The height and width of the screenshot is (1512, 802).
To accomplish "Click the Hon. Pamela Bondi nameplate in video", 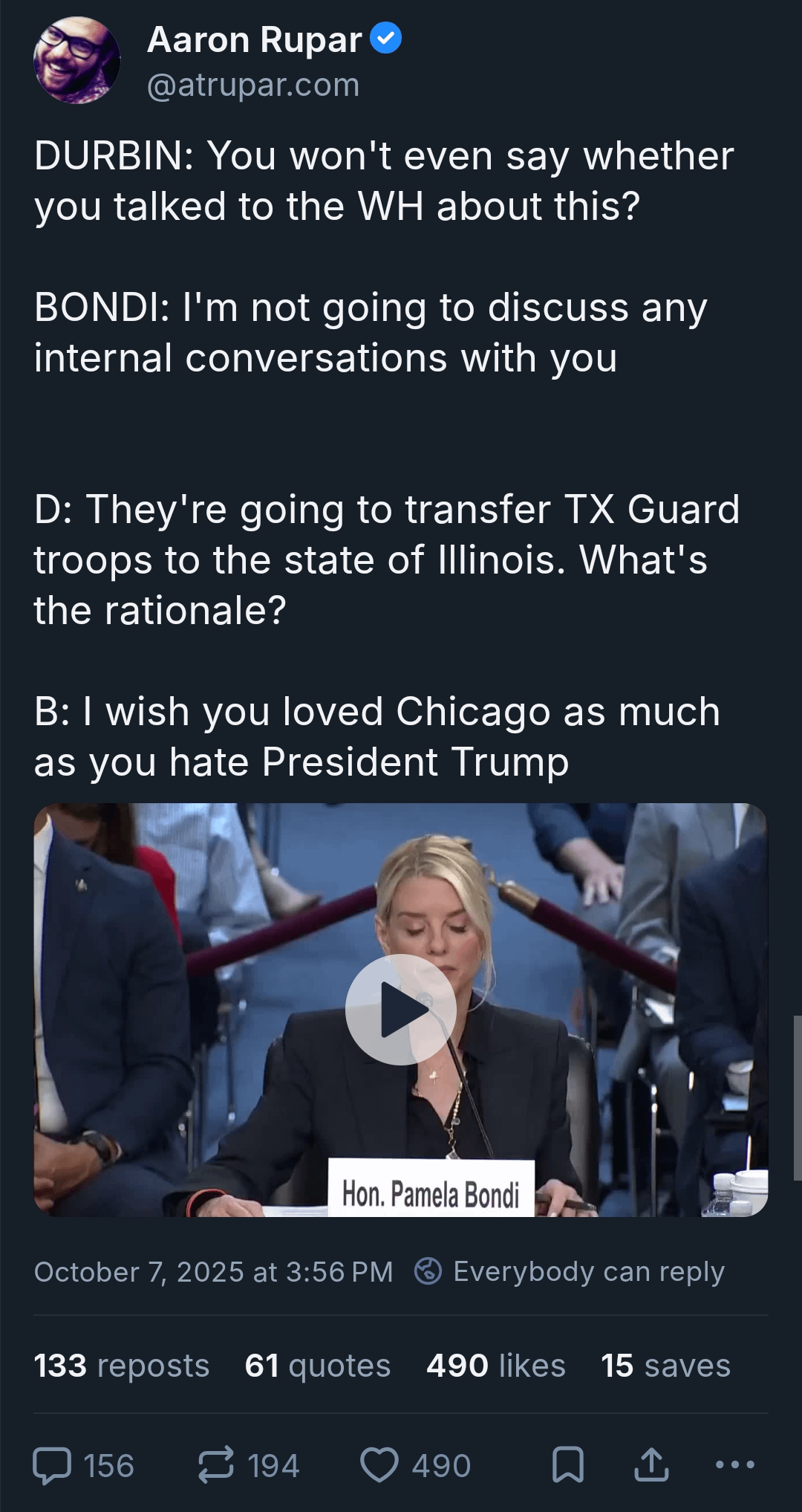I will pyautogui.click(x=431, y=1188).
